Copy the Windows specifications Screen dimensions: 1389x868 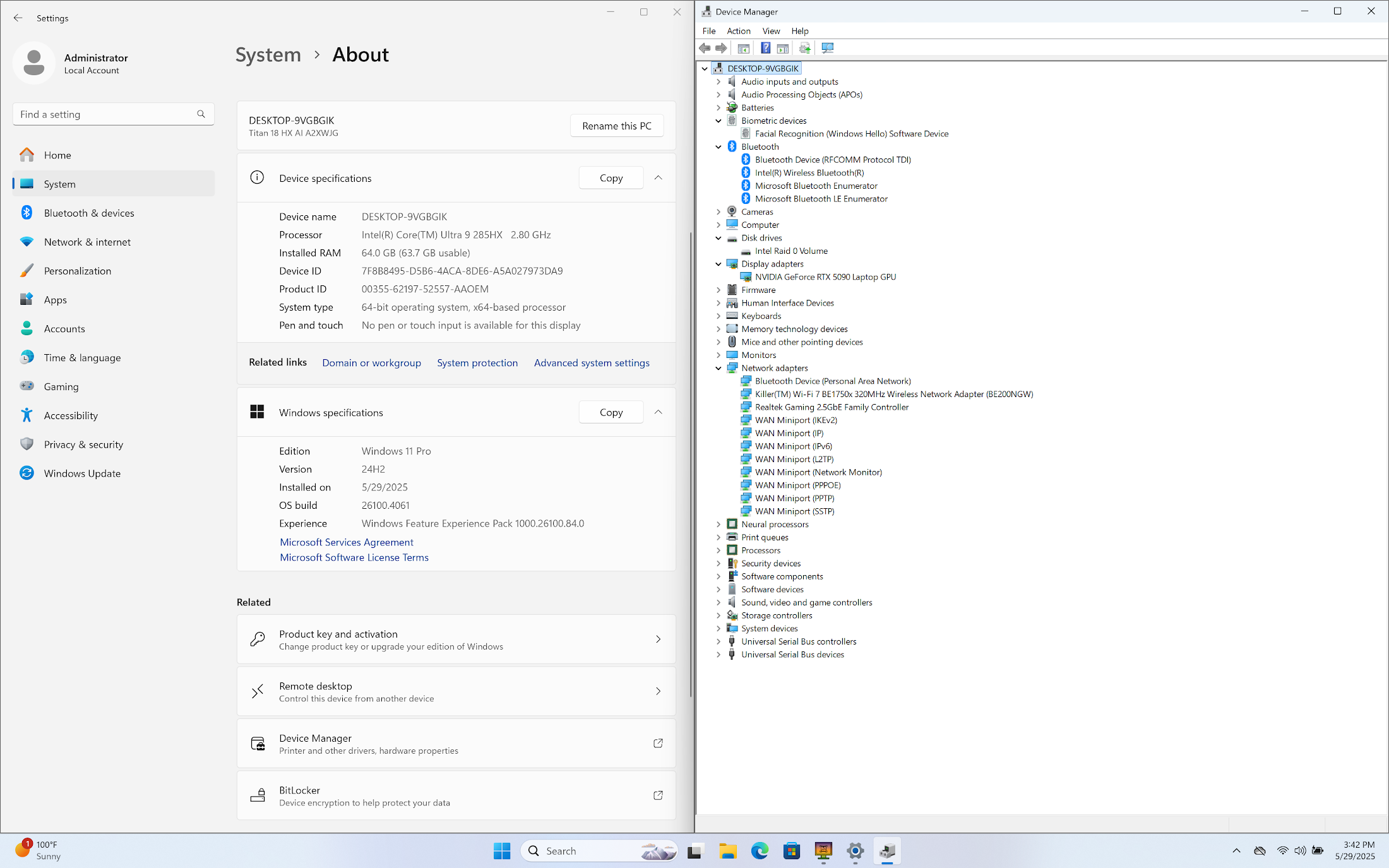(611, 412)
